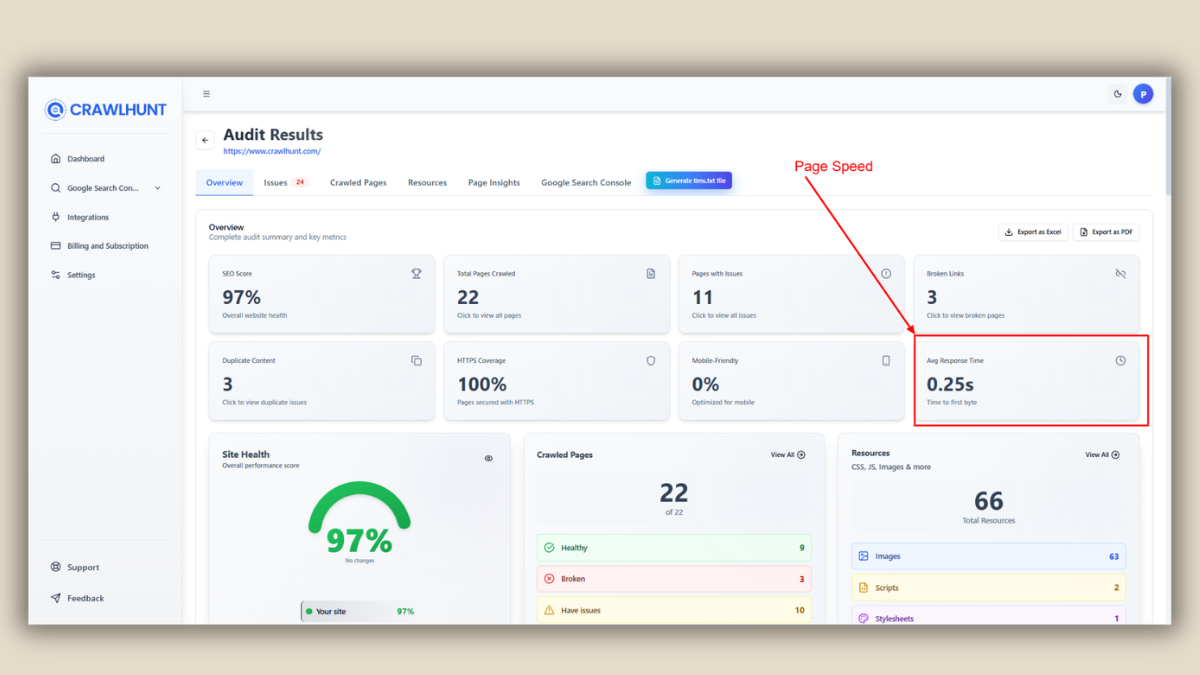Toggle the hamburger sidebar menu
Screen dimensions: 1200x675
[x=206, y=94]
